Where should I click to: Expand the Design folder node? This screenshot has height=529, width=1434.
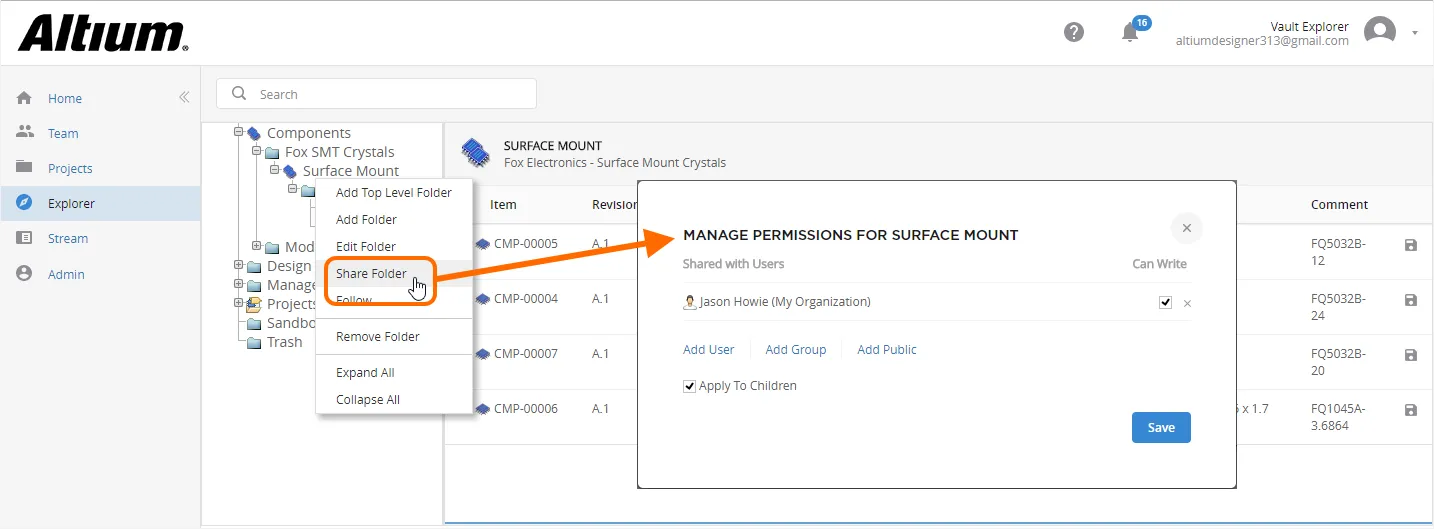tap(239, 265)
